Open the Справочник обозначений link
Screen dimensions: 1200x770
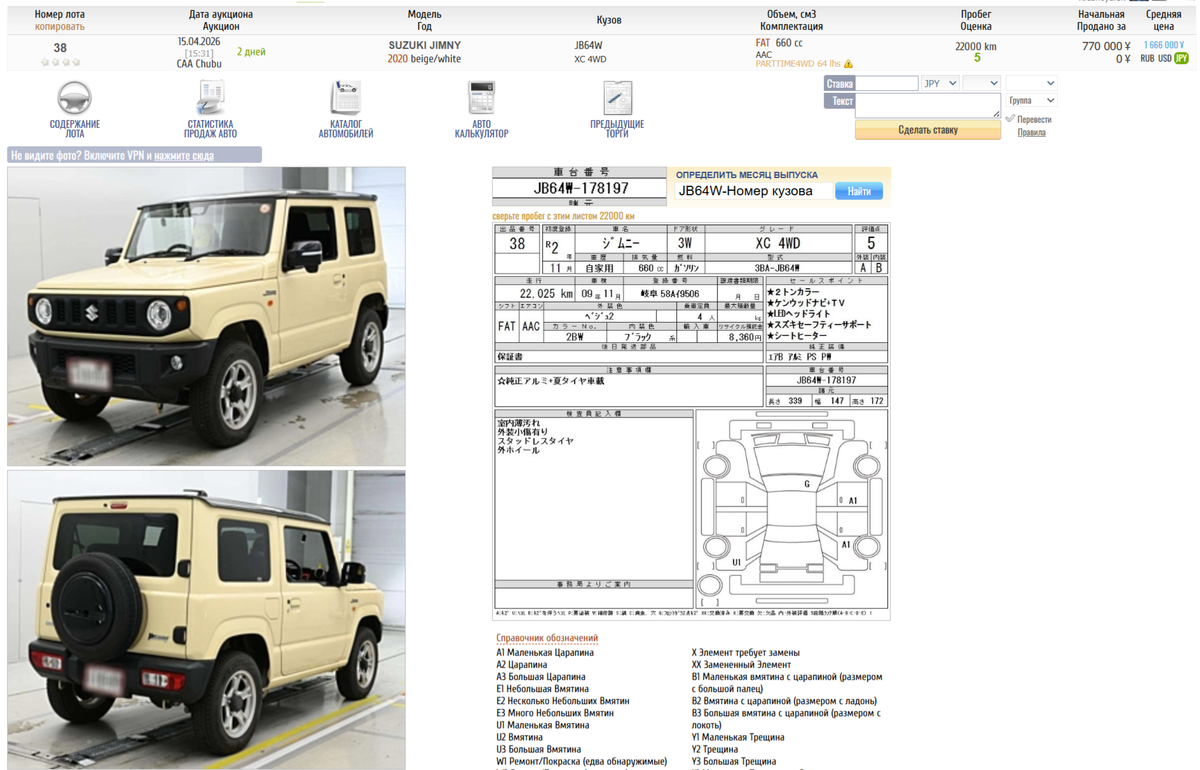547,638
